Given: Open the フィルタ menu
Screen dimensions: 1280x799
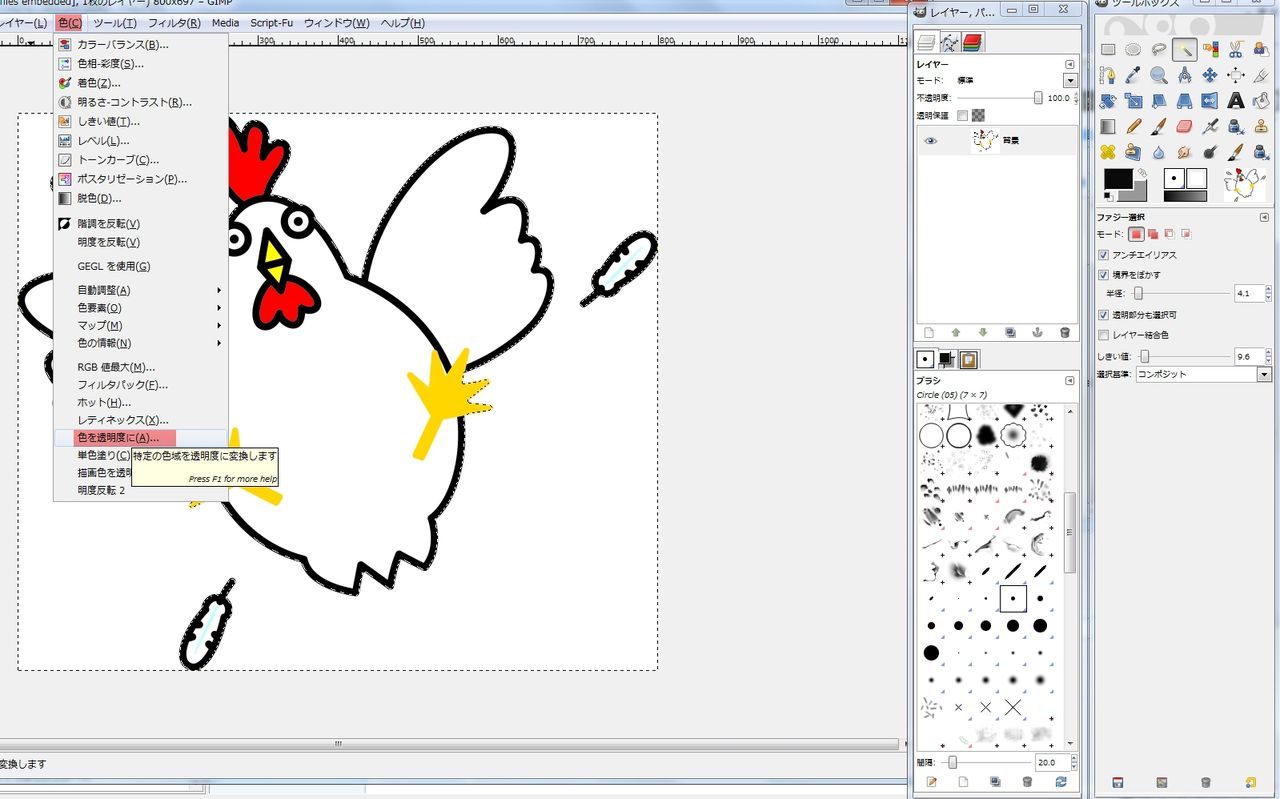Looking at the screenshot, I should click(x=174, y=23).
